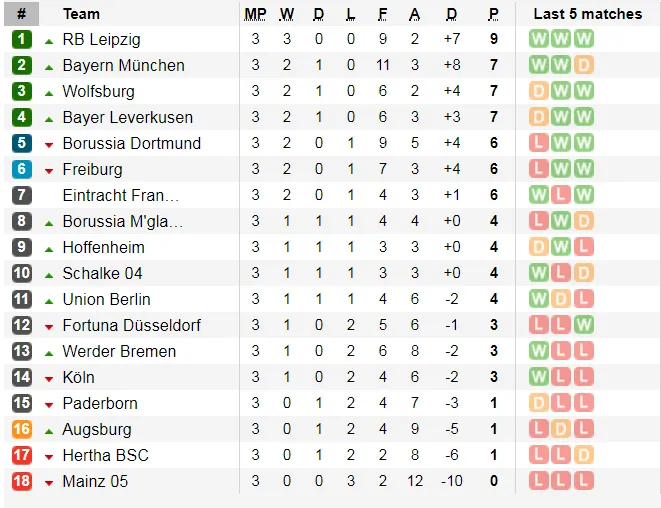
Task: Open the Bayer Leverkusen team link
Action: (x=127, y=118)
